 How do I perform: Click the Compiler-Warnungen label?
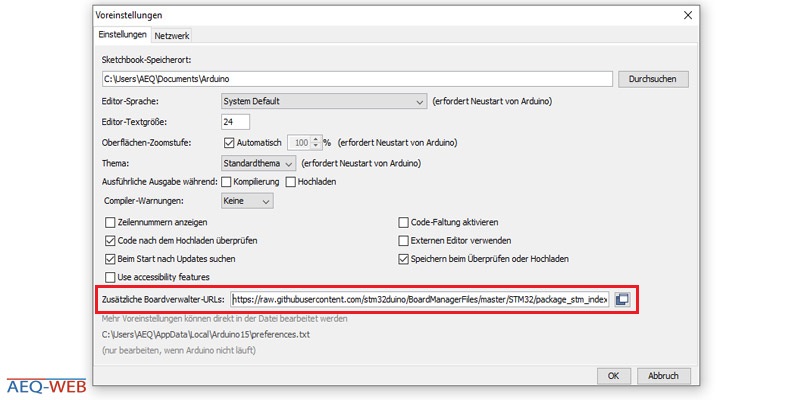(143, 201)
